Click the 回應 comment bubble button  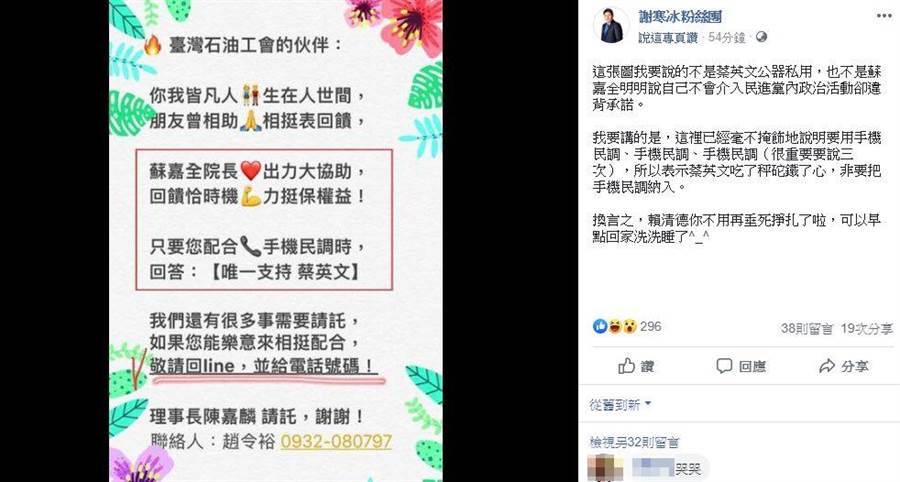[x=740, y=366]
